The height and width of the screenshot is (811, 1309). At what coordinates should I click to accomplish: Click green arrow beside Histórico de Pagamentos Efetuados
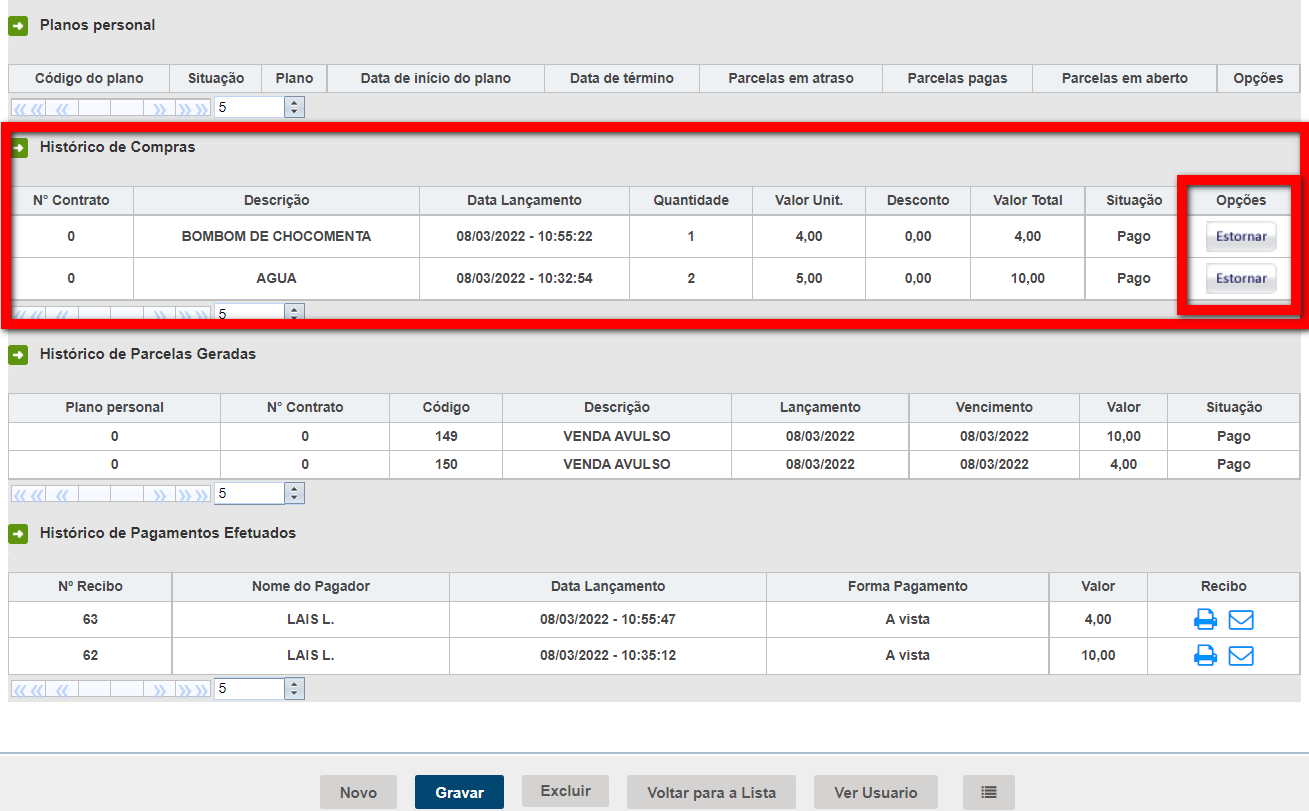point(18,534)
